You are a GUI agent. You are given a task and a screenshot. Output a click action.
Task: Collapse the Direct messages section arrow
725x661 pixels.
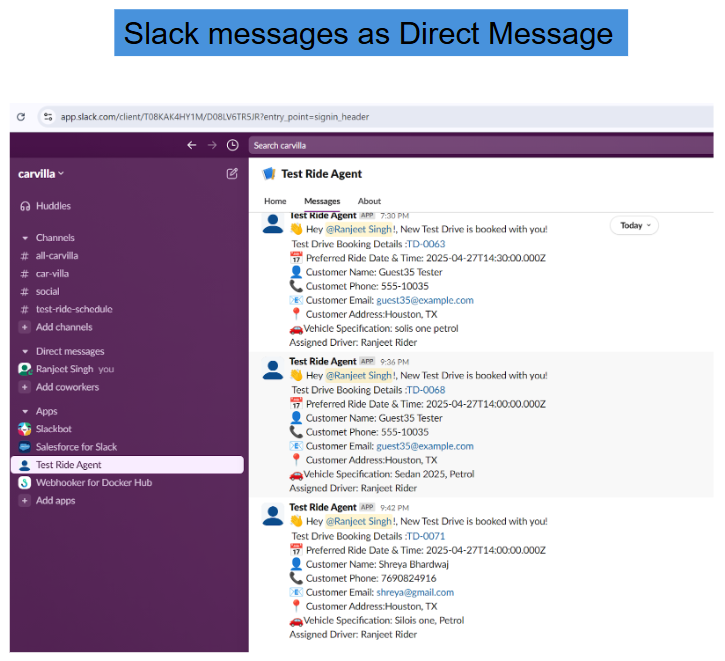[x=25, y=352]
